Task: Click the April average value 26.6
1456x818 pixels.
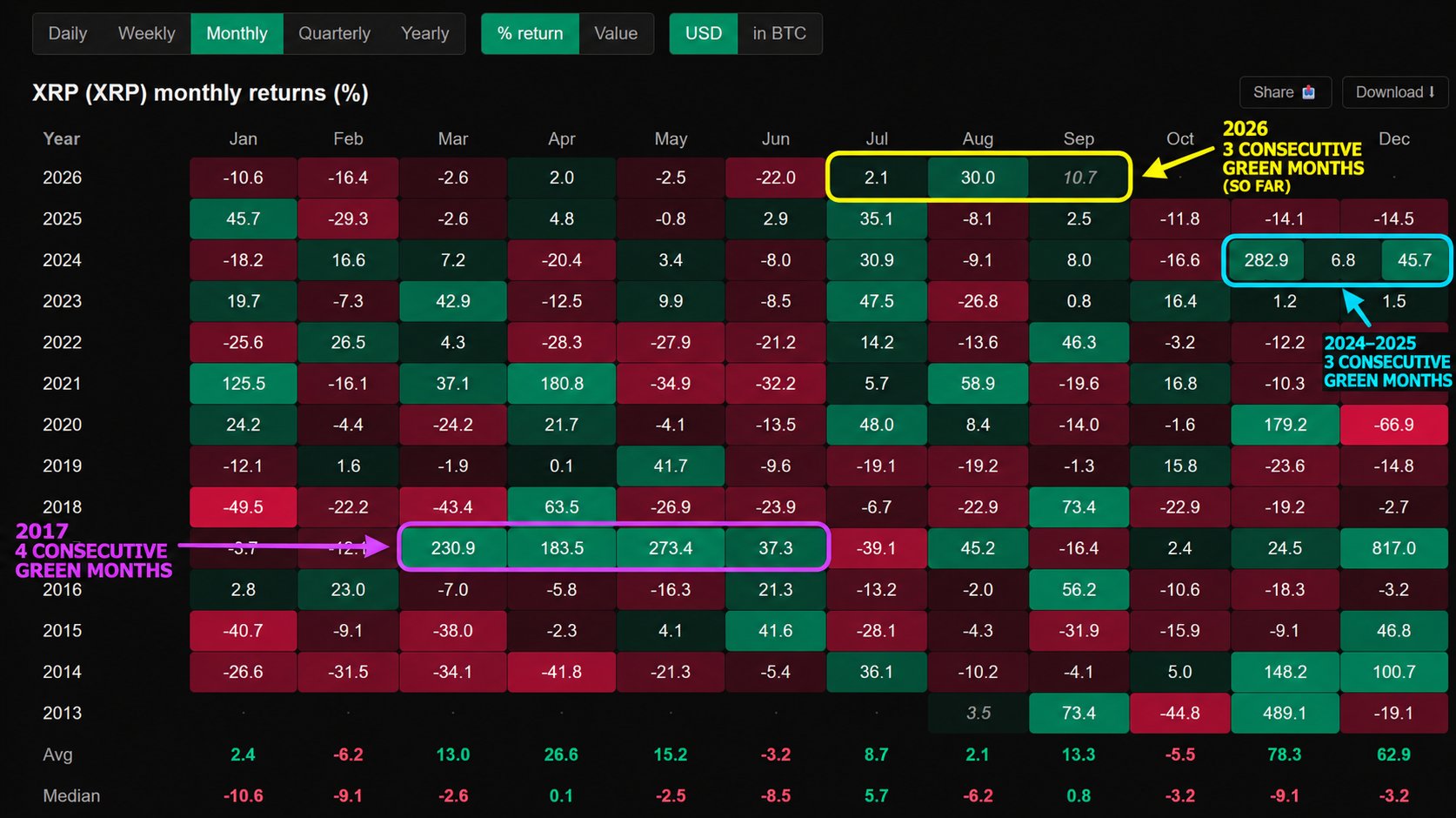Action: (561, 754)
